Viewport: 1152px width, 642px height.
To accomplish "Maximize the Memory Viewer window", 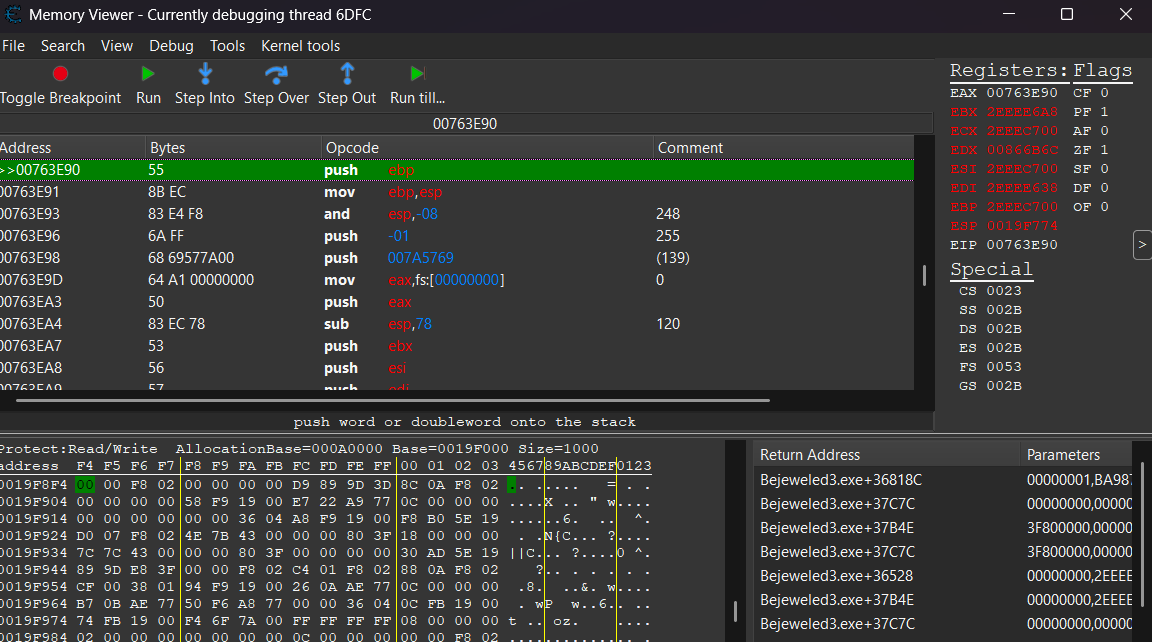I will pyautogui.click(x=1066, y=15).
